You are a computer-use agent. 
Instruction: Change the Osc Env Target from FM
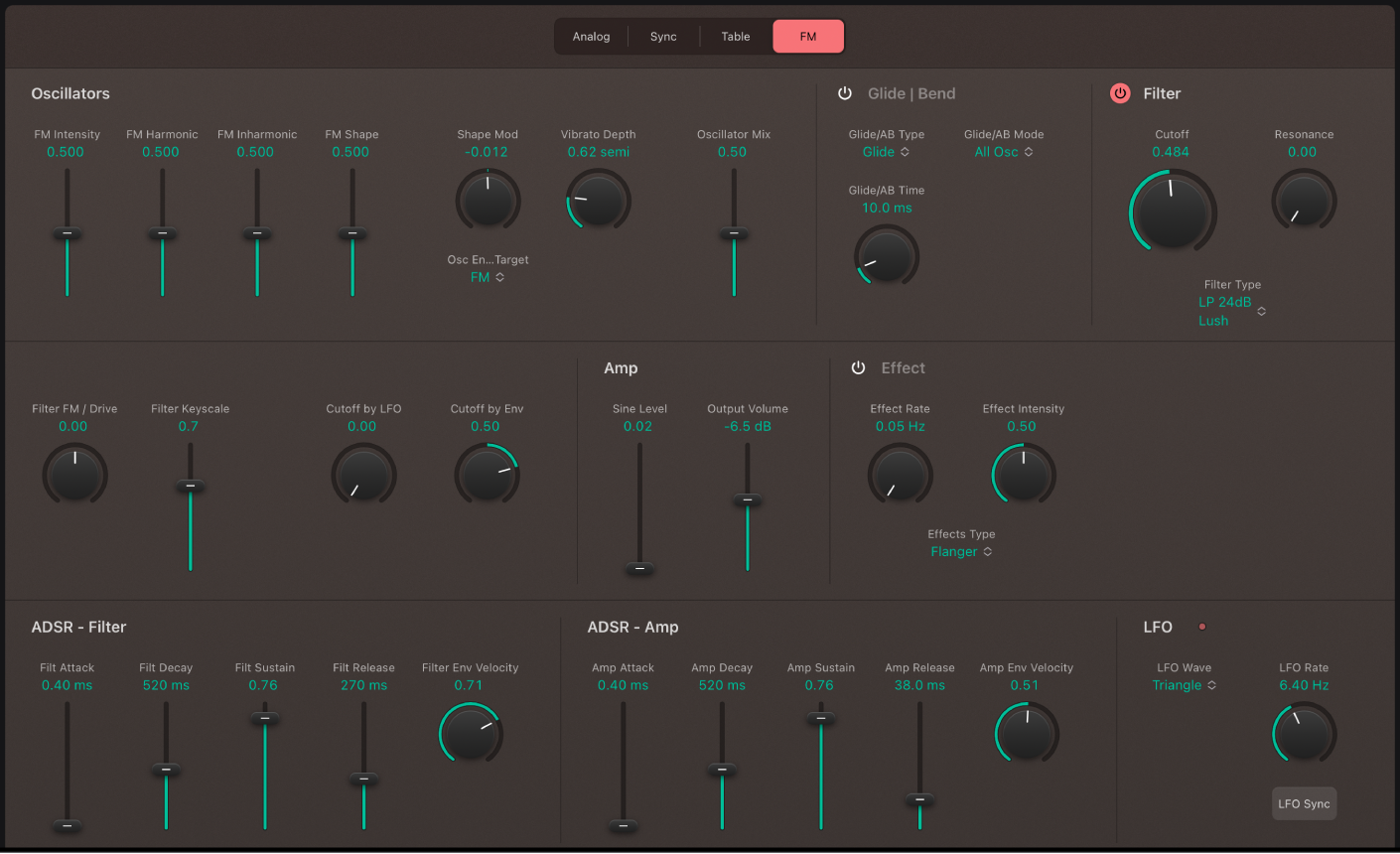[487, 277]
